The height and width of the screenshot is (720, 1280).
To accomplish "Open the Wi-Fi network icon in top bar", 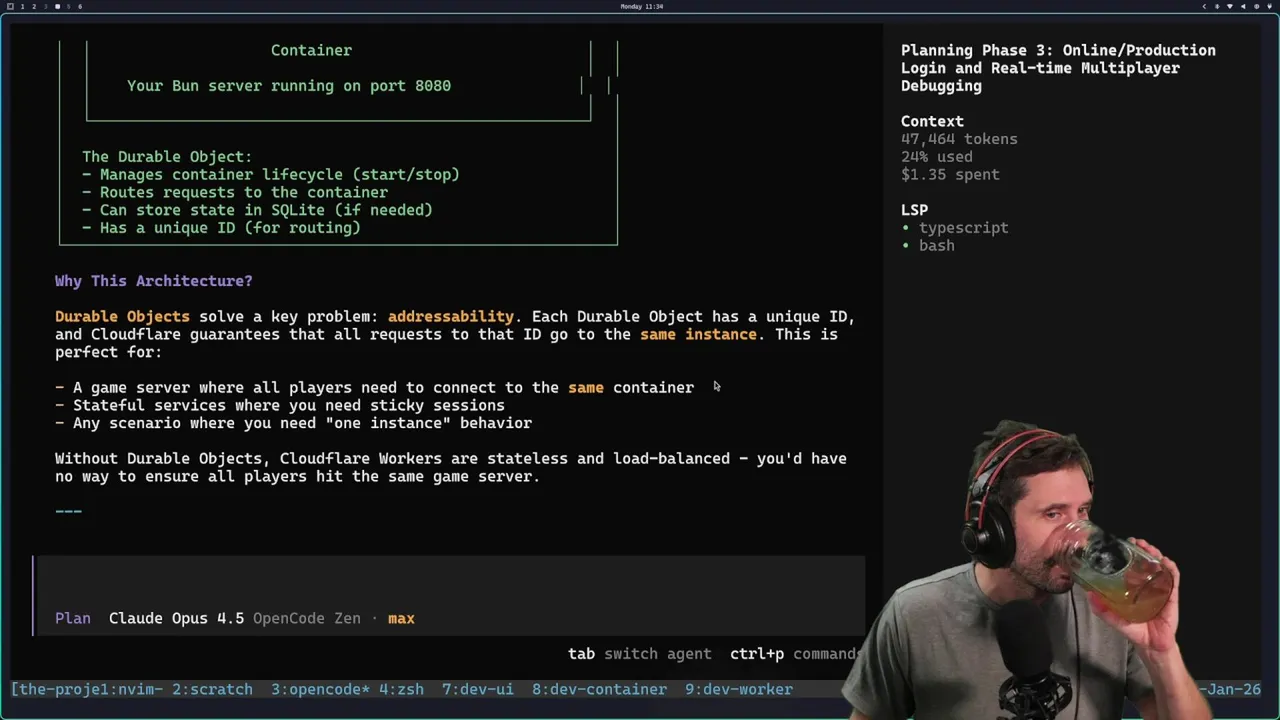I will (1230, 6).
